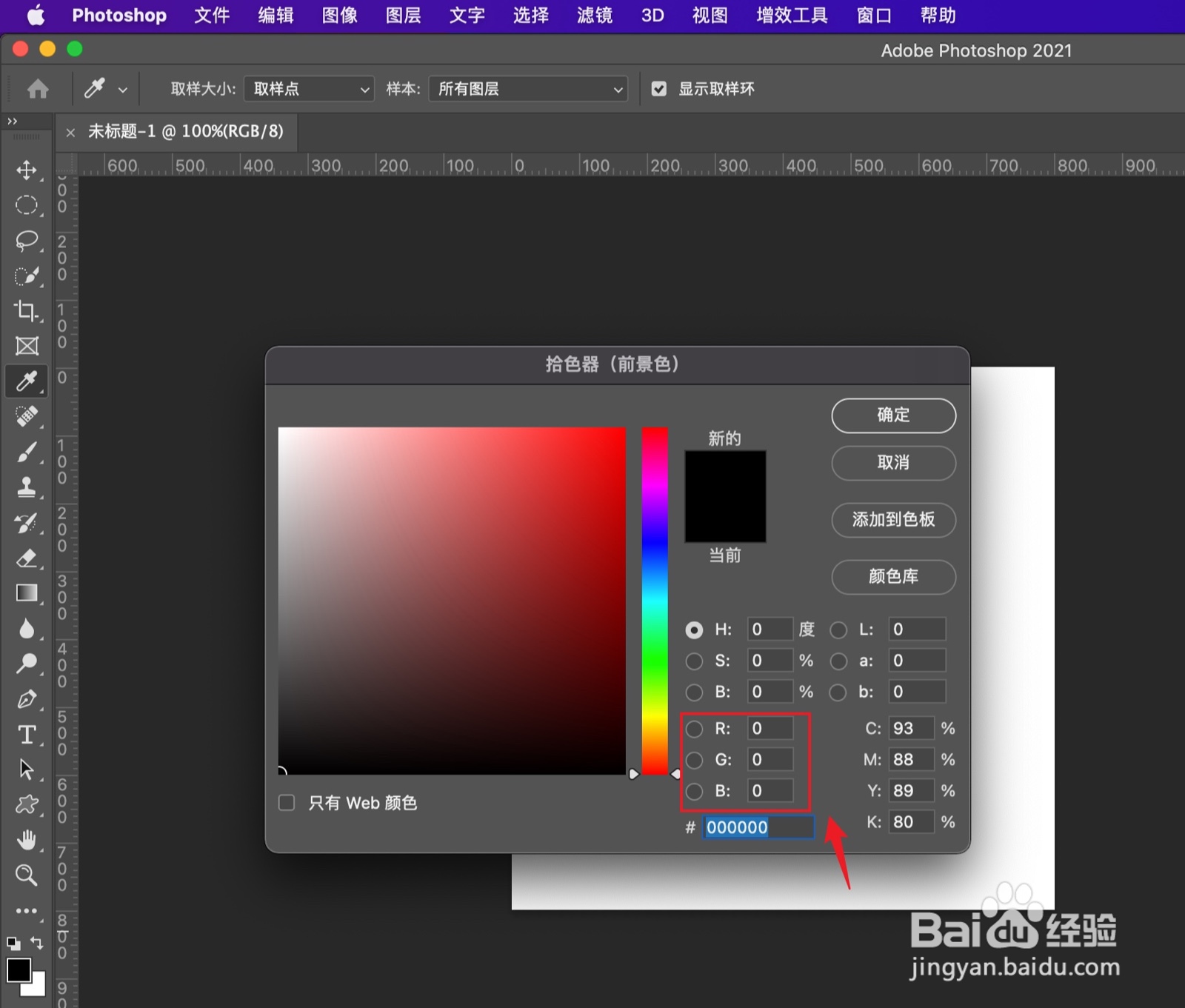
Task: Select the Gradient tool
Action: tap(27, 593)
